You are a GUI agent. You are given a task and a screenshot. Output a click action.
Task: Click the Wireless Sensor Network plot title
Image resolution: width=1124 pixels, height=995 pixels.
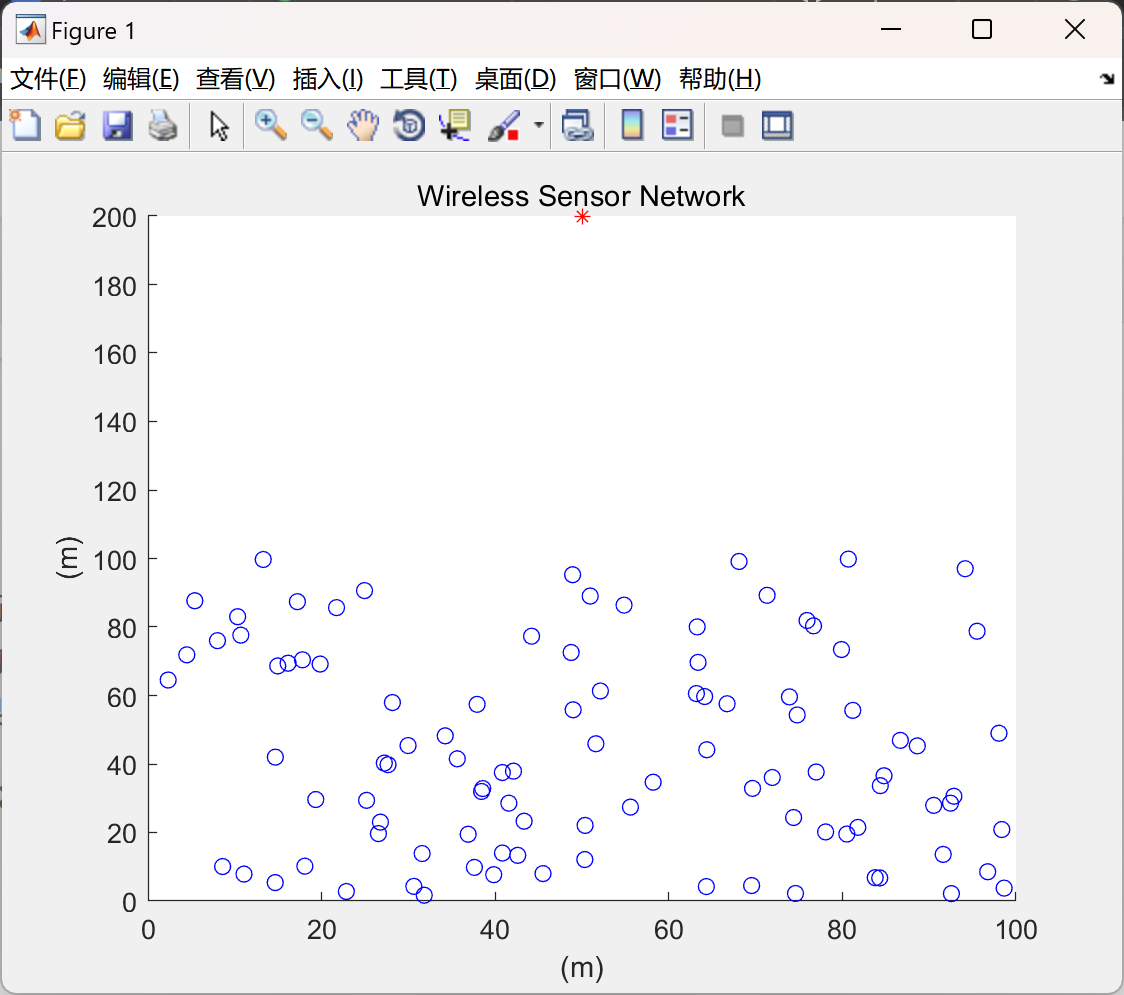point(581,196)
